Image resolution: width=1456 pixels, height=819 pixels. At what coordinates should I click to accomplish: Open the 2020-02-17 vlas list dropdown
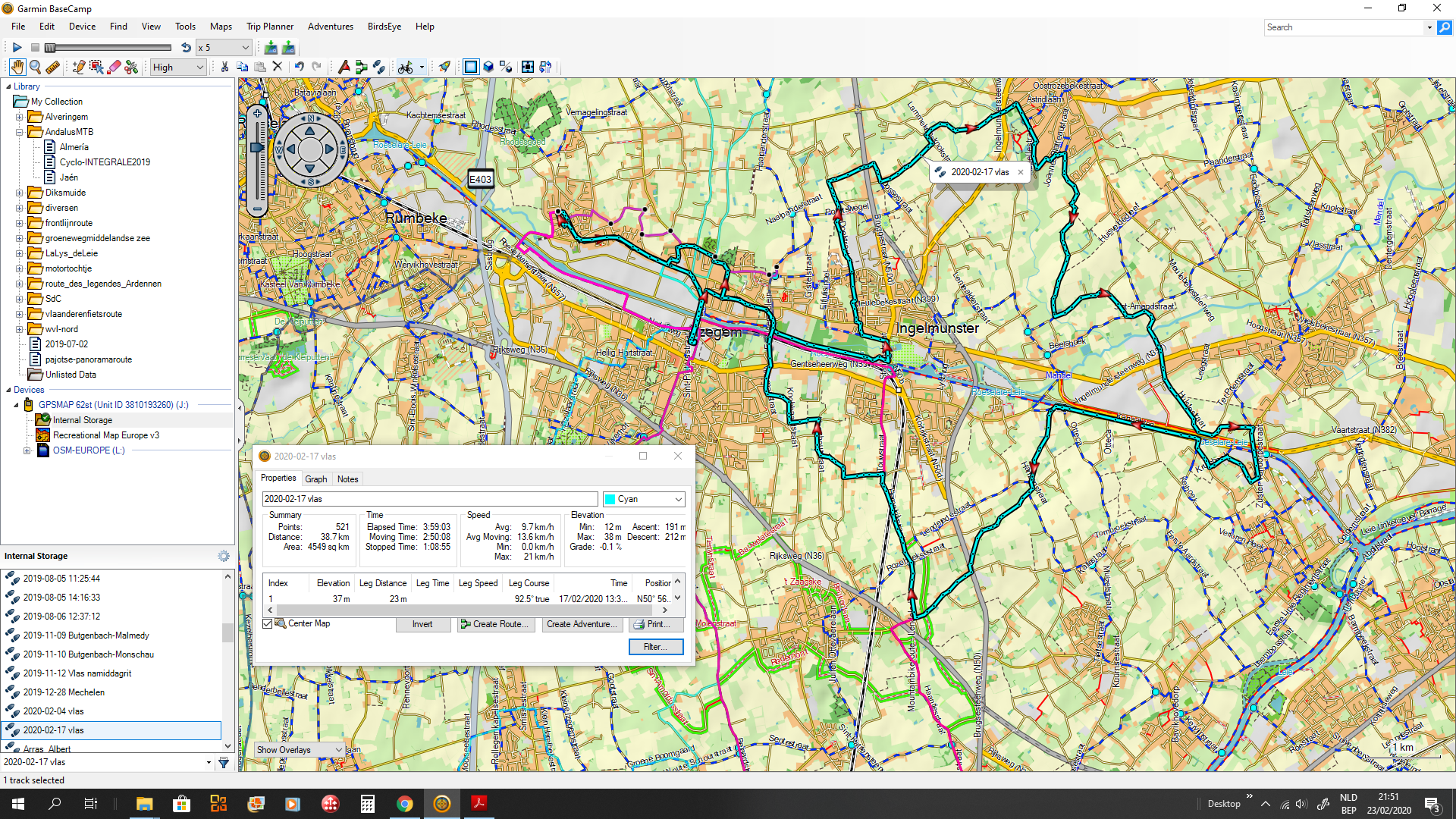(209, 762)
